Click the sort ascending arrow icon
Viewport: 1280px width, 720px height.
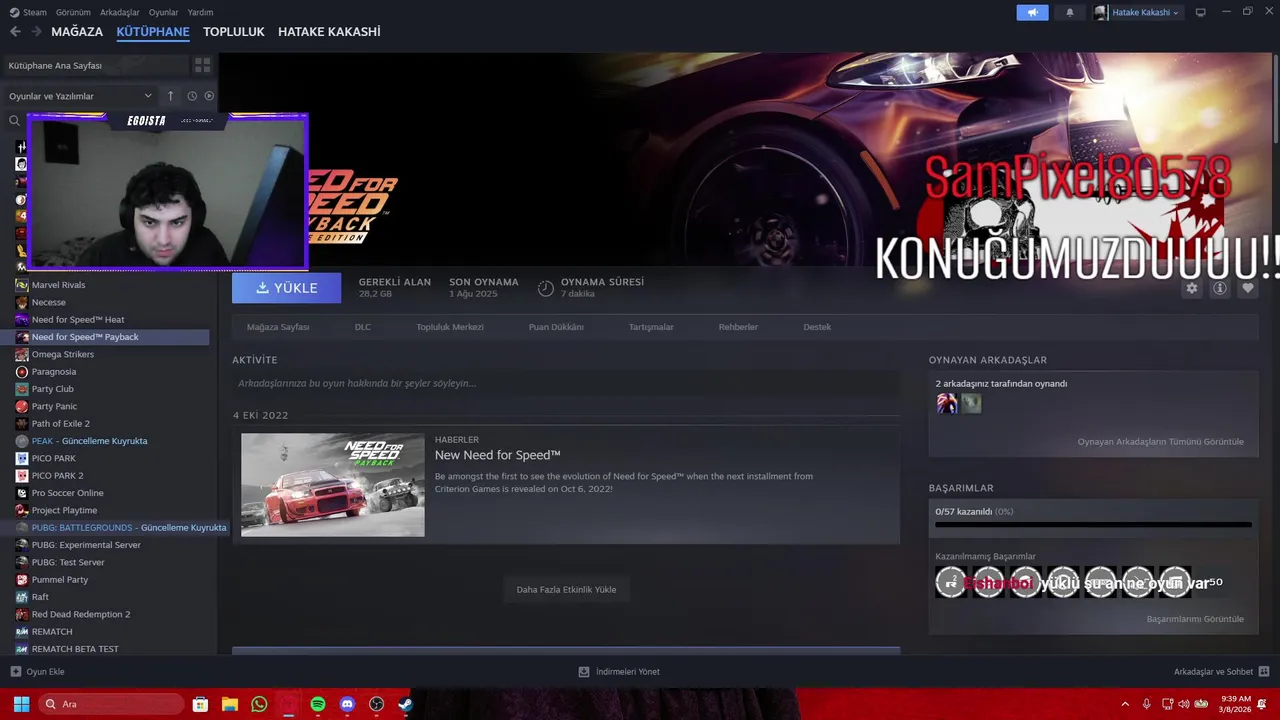coord(170,96)
